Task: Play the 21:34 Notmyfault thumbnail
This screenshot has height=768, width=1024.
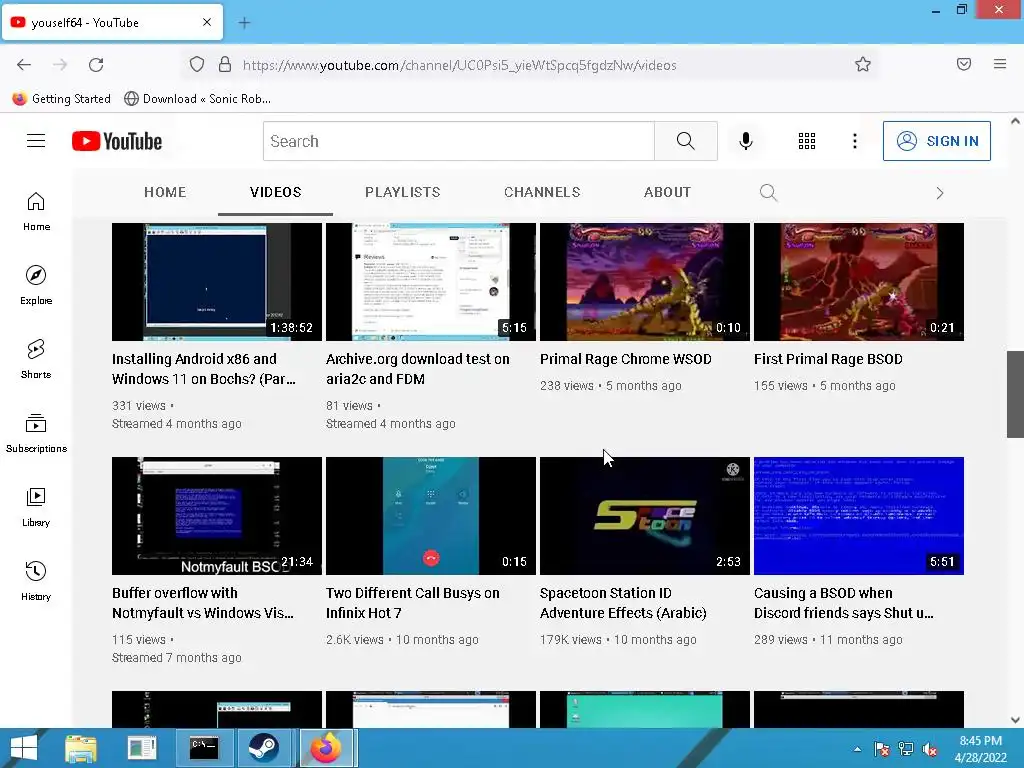Action: point(217,516)
